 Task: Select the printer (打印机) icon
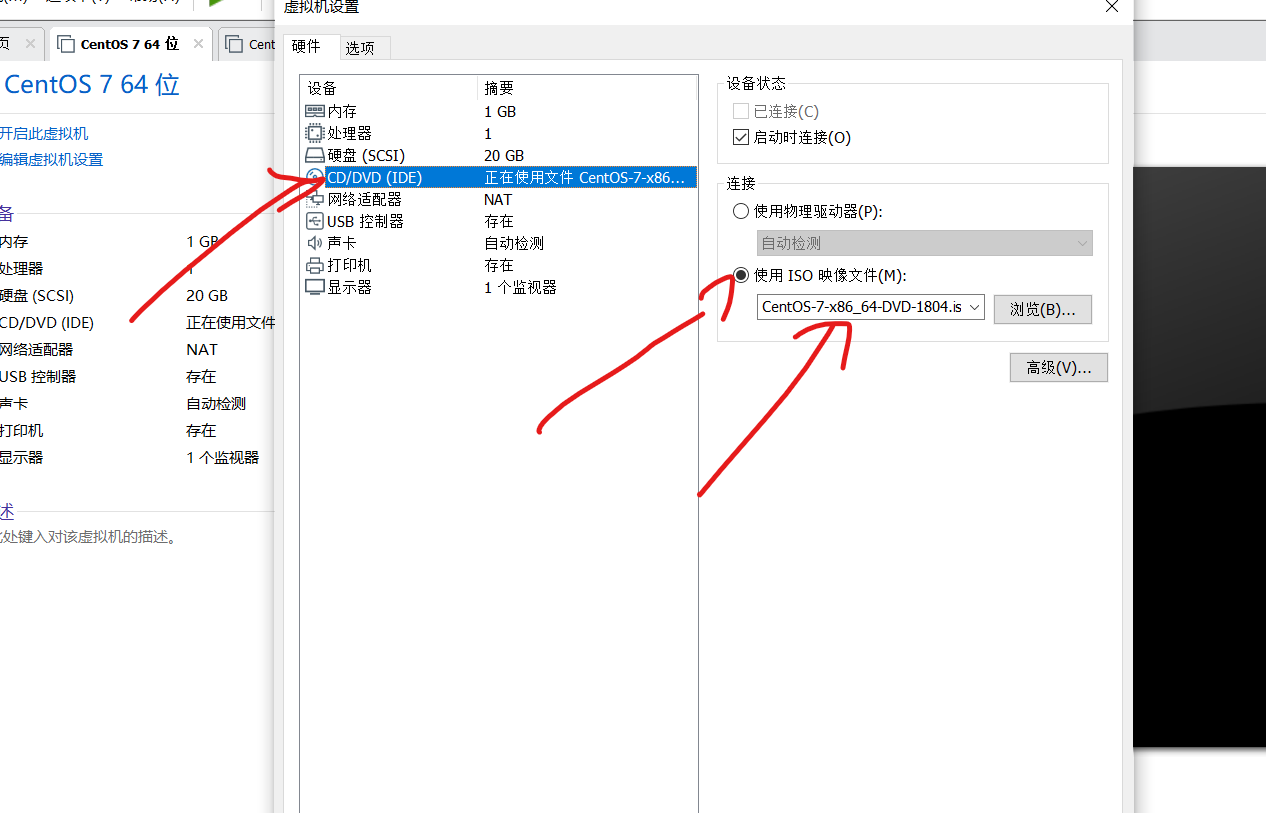(315, 265)
